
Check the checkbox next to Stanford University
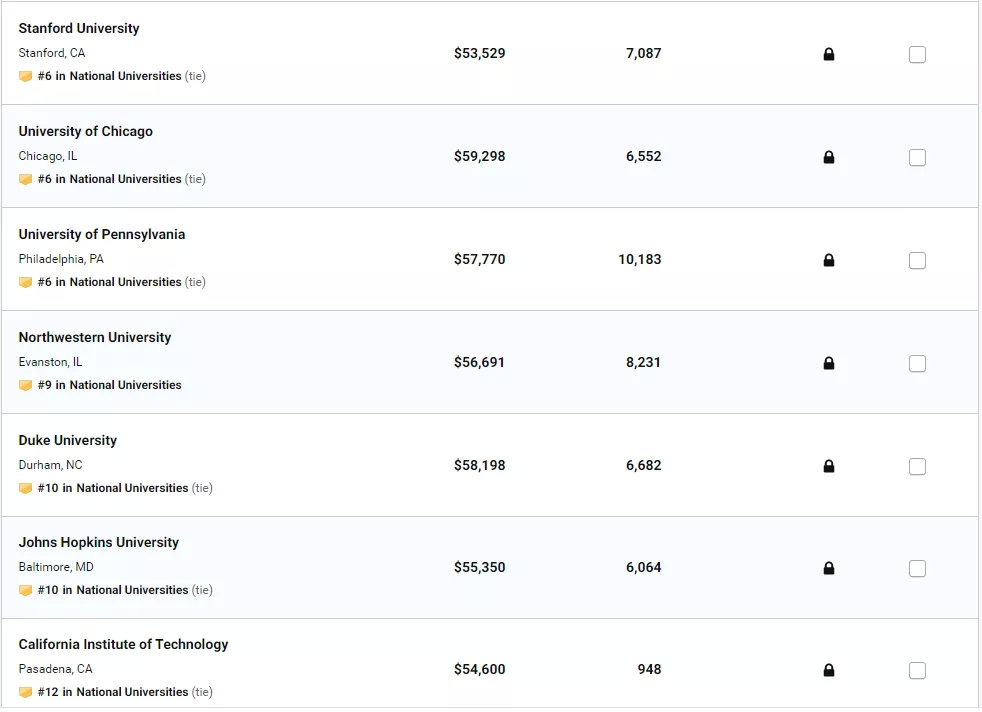click(x=917, y=55)
